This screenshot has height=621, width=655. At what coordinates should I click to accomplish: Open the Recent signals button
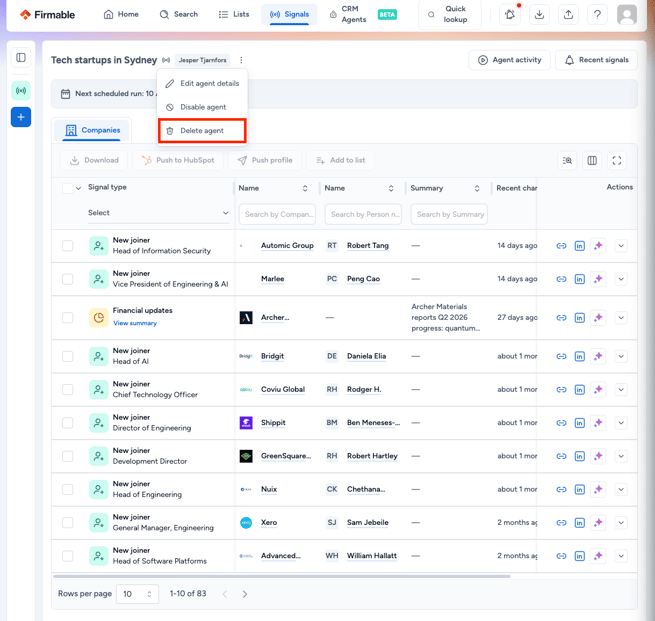click(x=596, y=60)
